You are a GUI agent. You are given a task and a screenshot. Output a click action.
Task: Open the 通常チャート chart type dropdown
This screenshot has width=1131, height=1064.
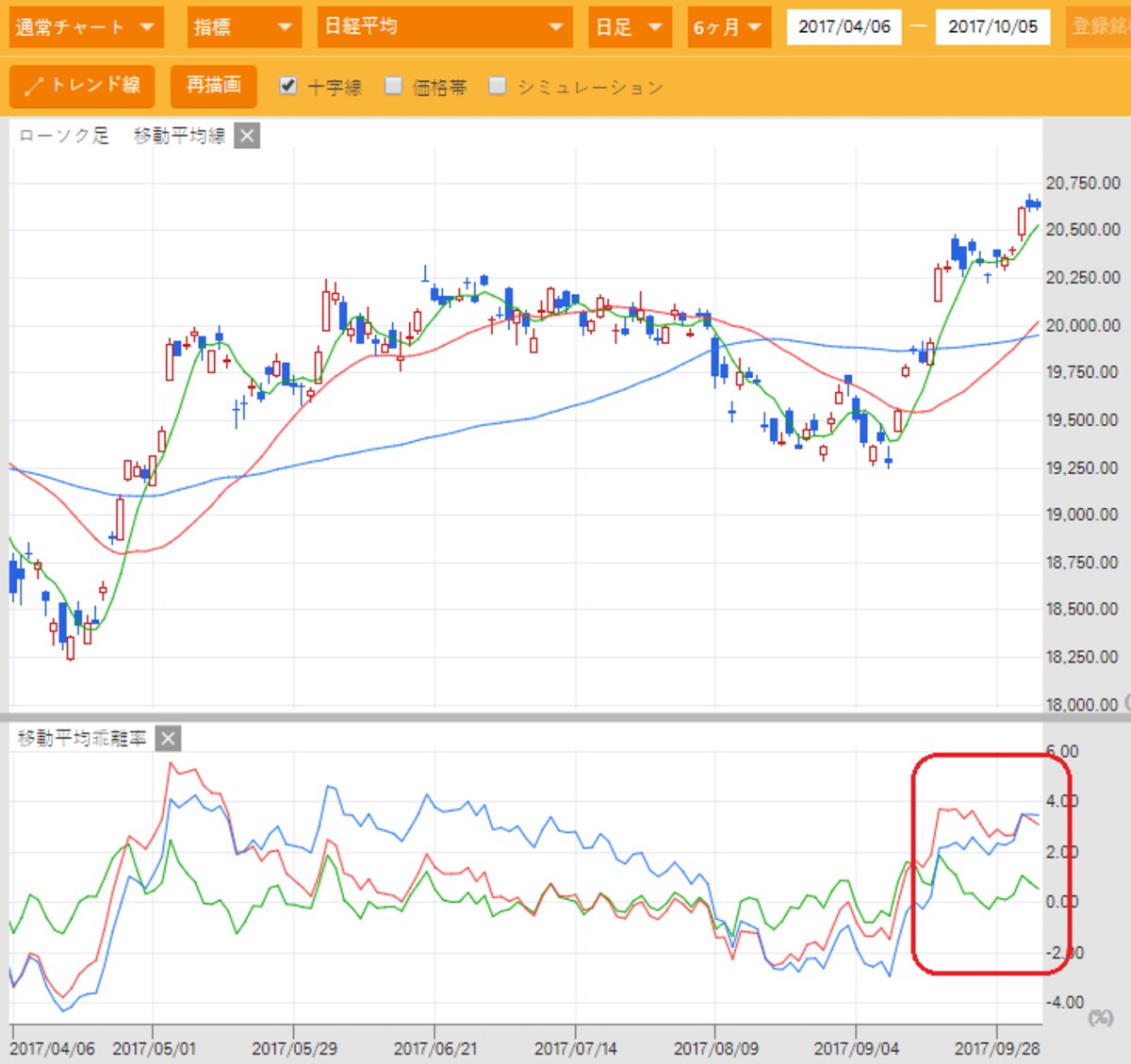[x=86, y=27]
